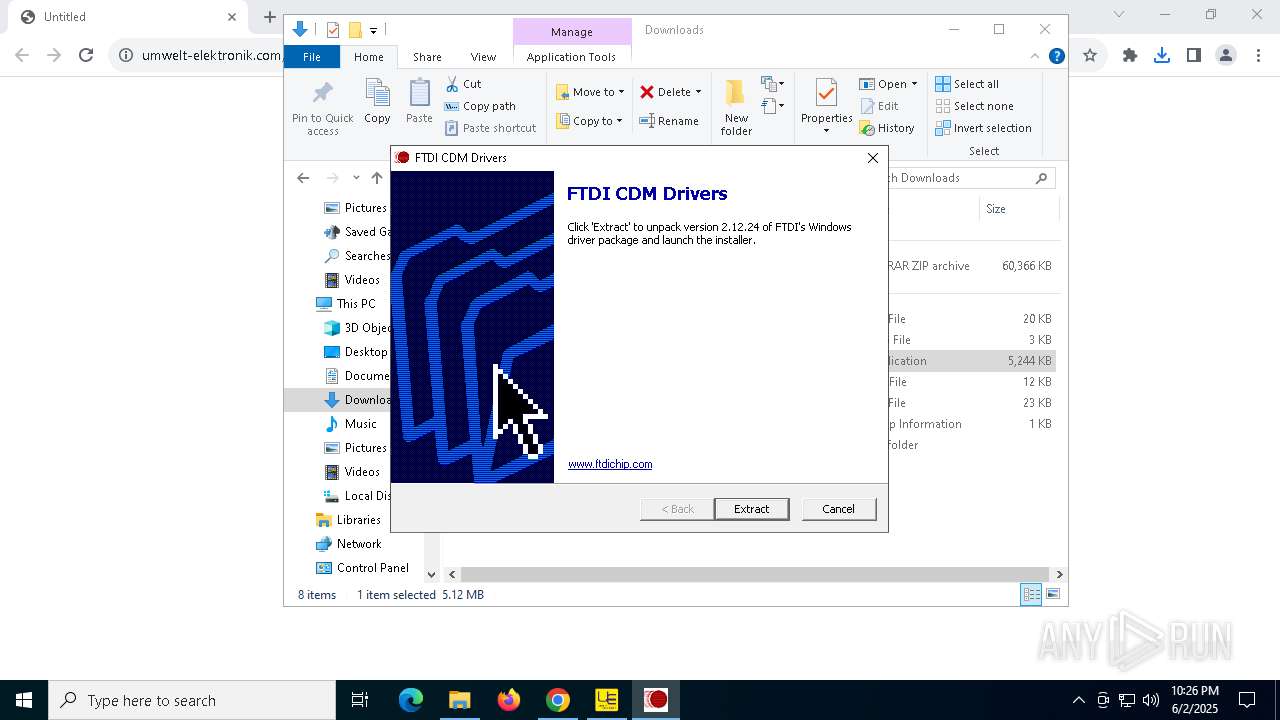This screenshot has width=1280, height=720.
Task: Open the Copy to dropdown
Action: point(589,121)
